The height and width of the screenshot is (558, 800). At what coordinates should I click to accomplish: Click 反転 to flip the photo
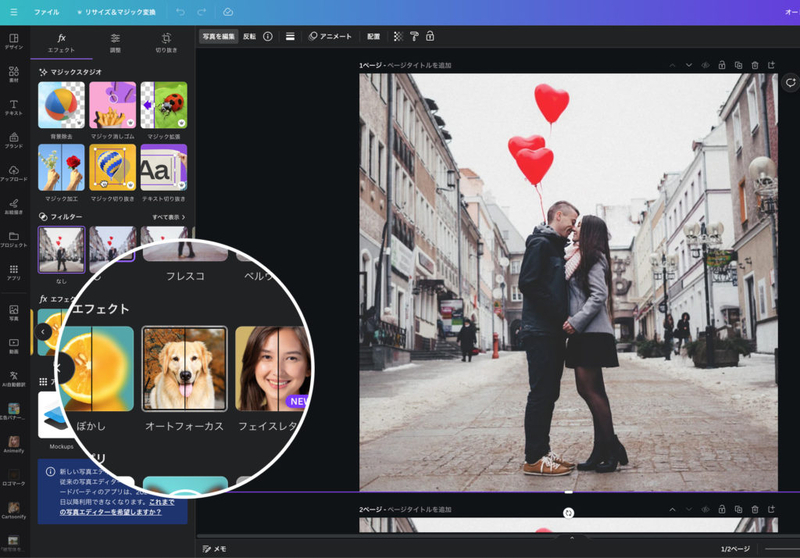(249, 36)
